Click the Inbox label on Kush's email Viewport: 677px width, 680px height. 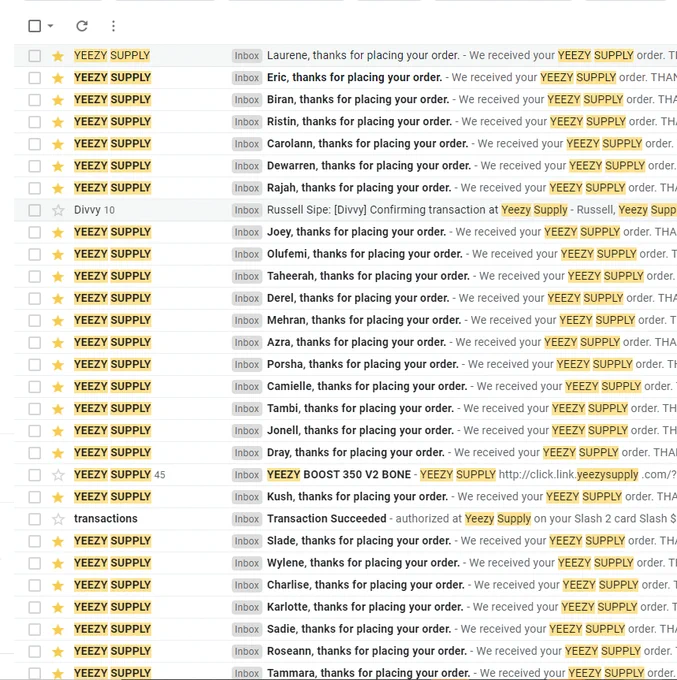click(247, 497)
